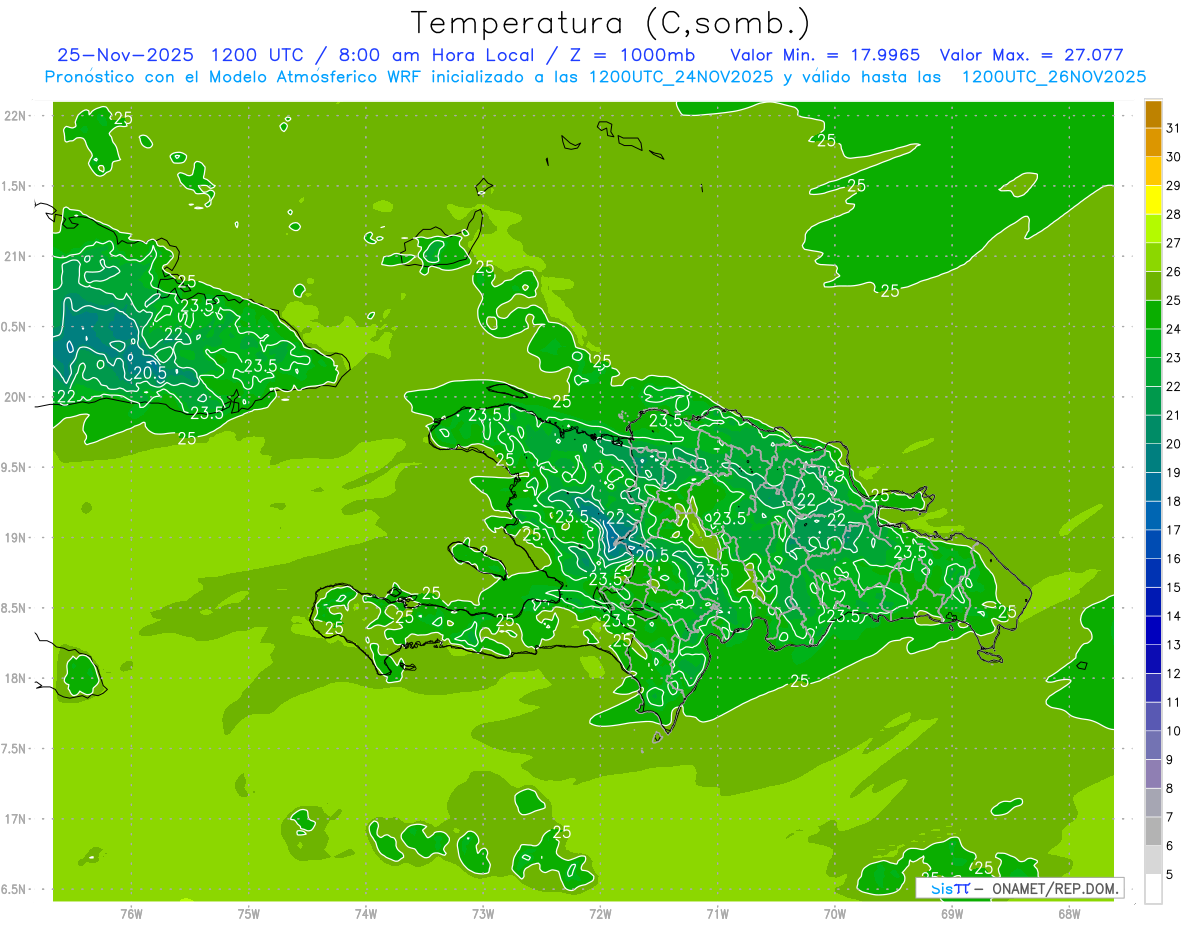Click the '17N' latitude axis label
This screenshot has width=1200, height=927.
[16, 819]
